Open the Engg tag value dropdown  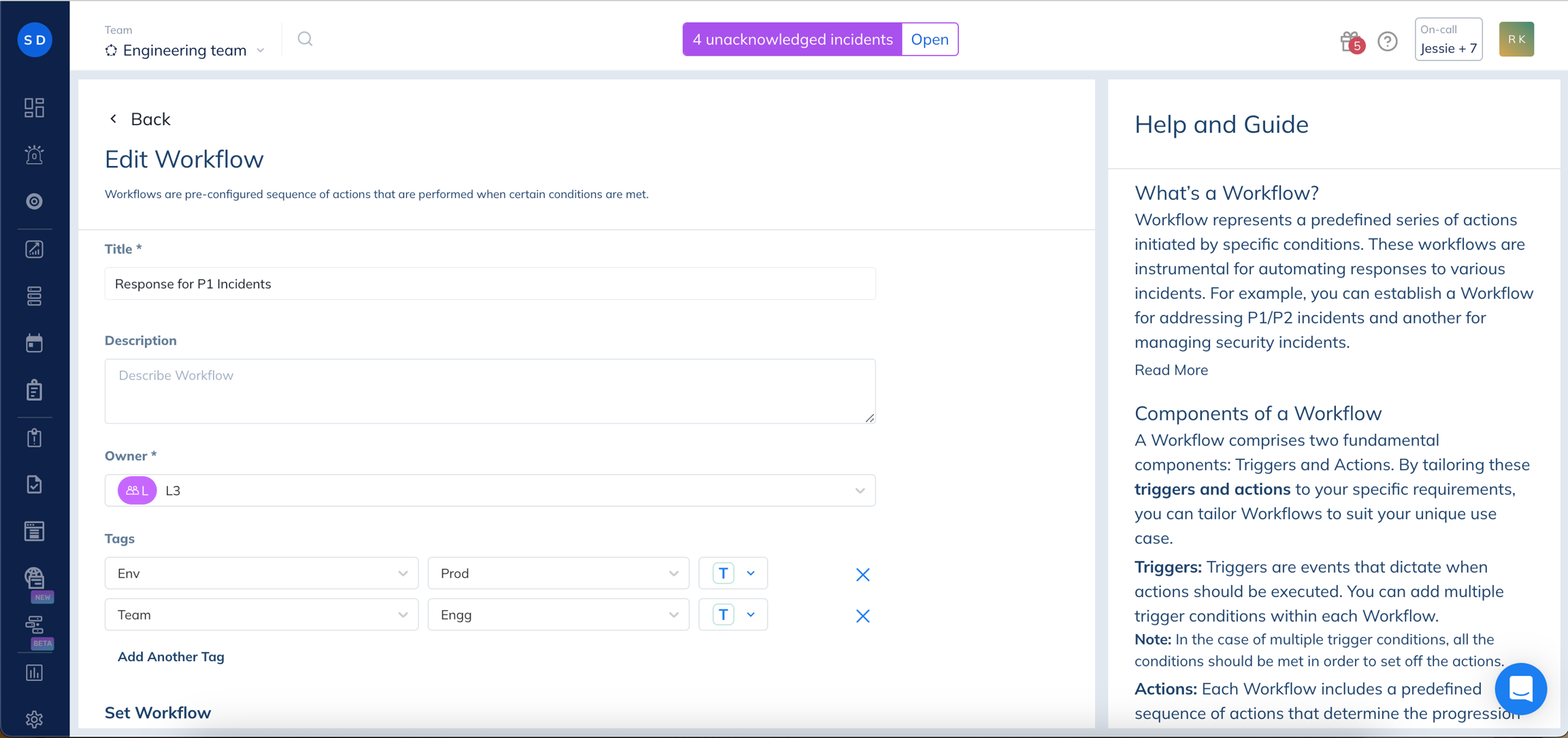coord(558,615)
